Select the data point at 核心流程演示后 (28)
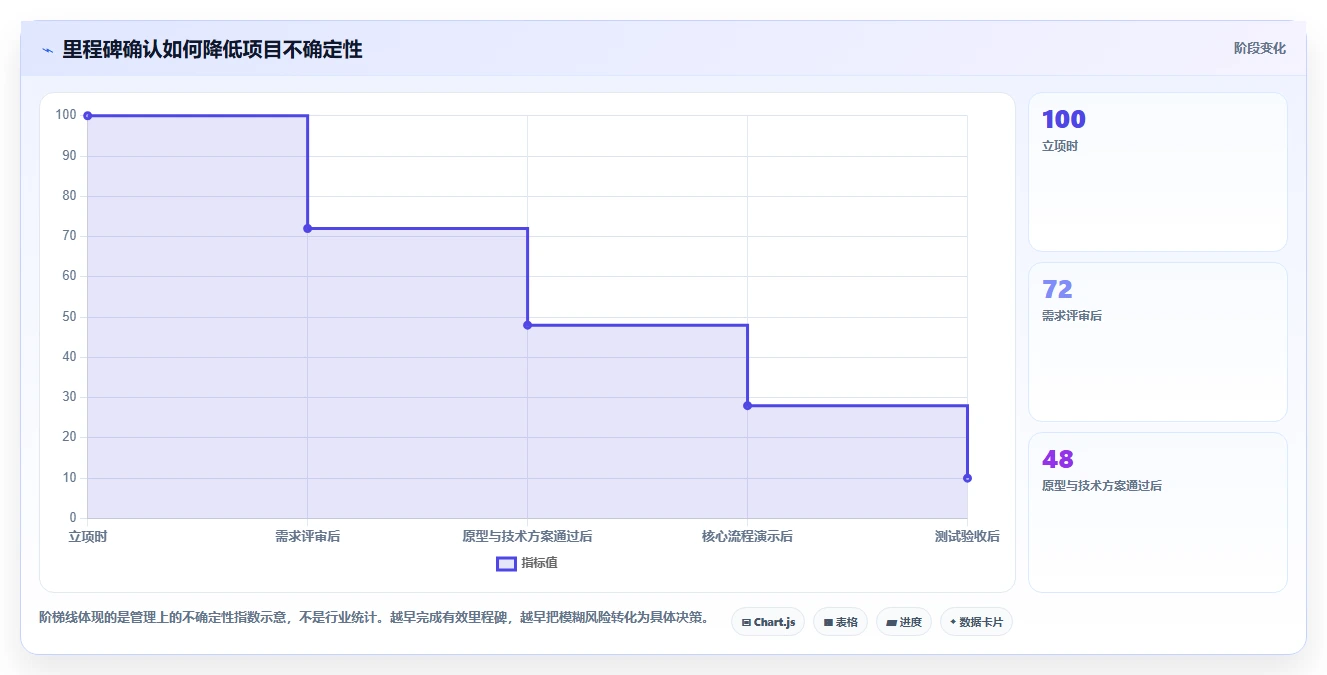1327x675 pixels. tap(747, 405)
